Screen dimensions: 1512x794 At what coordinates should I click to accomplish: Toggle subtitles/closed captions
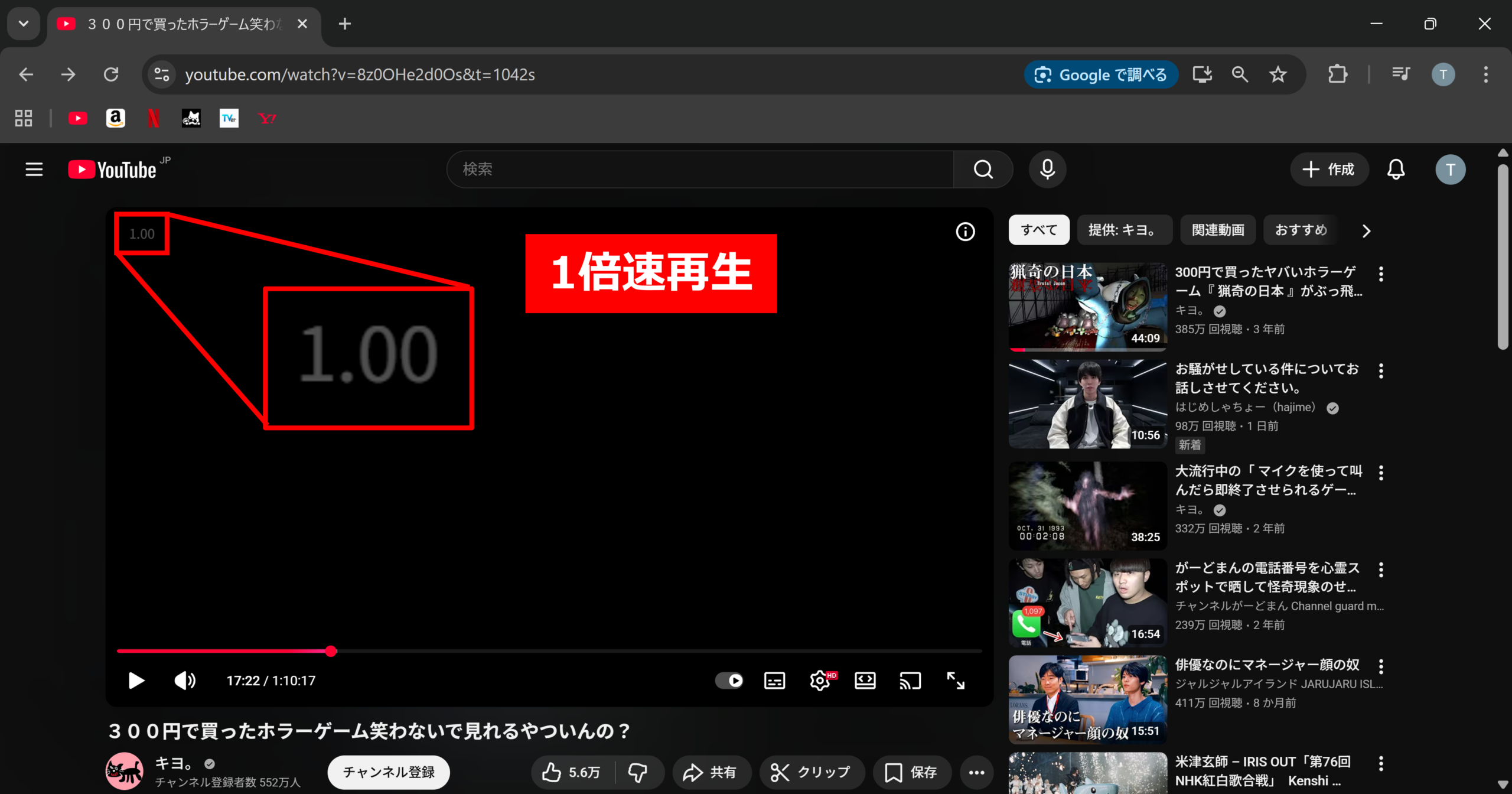(x=774, y=681)
